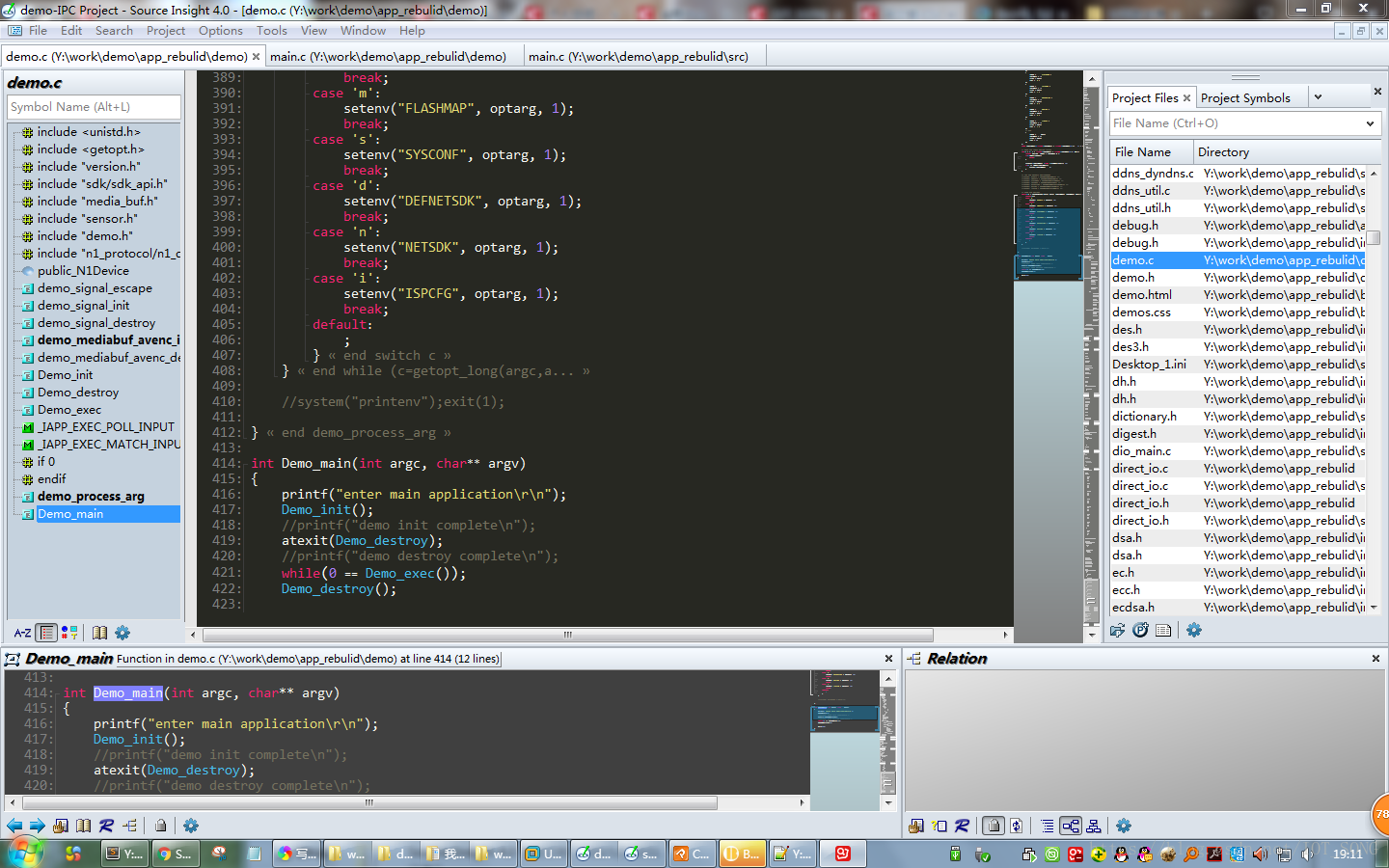Click jump to definition icon in context window
This screenshot has height=868, width=1389.
tap(61, 826)
